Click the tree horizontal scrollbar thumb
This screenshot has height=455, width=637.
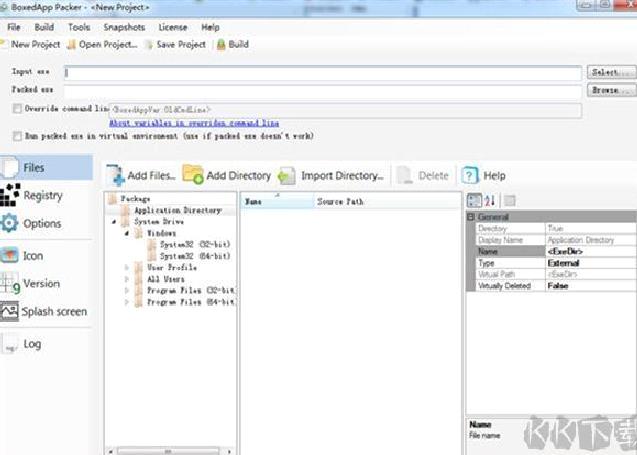tap(168, 451)
